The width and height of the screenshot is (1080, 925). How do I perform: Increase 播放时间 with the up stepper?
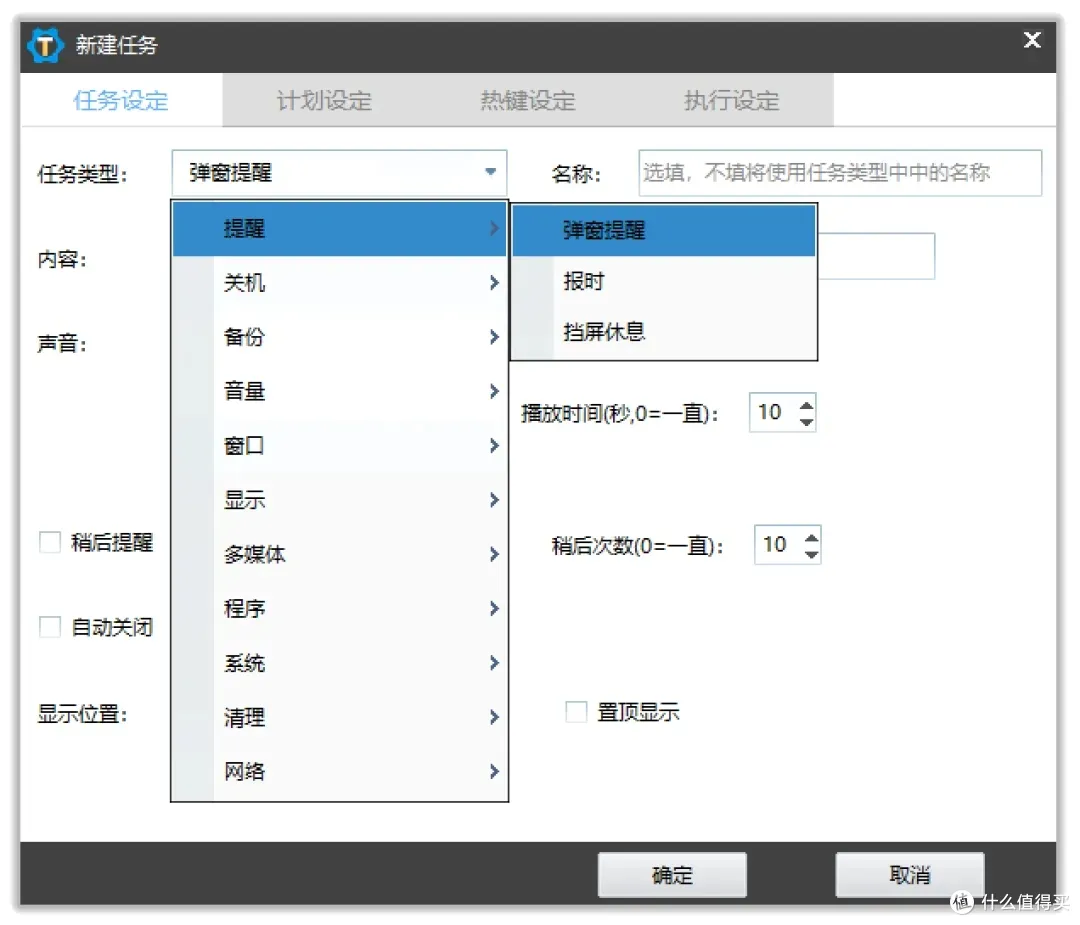click(808, 404)
